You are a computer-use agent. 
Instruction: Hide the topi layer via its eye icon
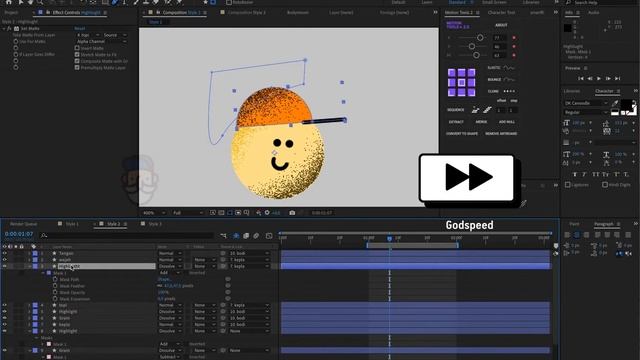[4, 305]
